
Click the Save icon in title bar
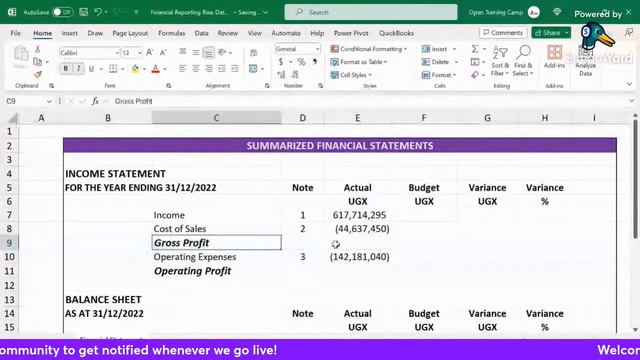pos(84,12)
